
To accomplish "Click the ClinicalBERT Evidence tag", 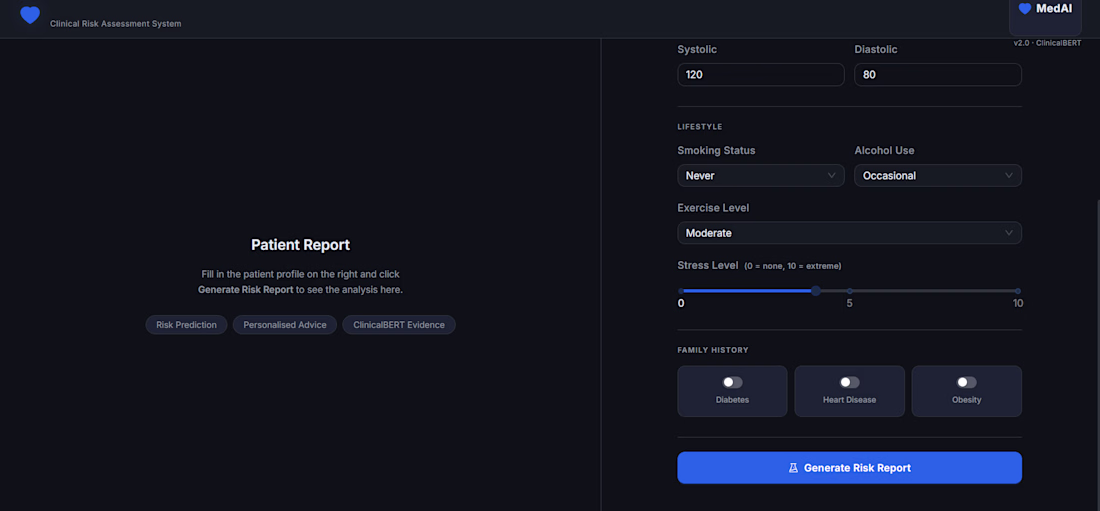I will tap(398, 325).
